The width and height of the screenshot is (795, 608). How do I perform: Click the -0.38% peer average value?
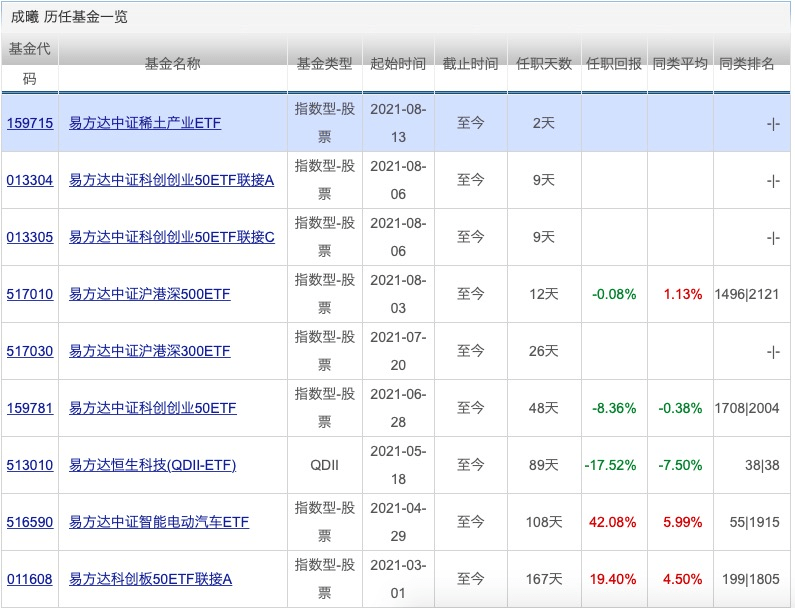pos(680,408)
